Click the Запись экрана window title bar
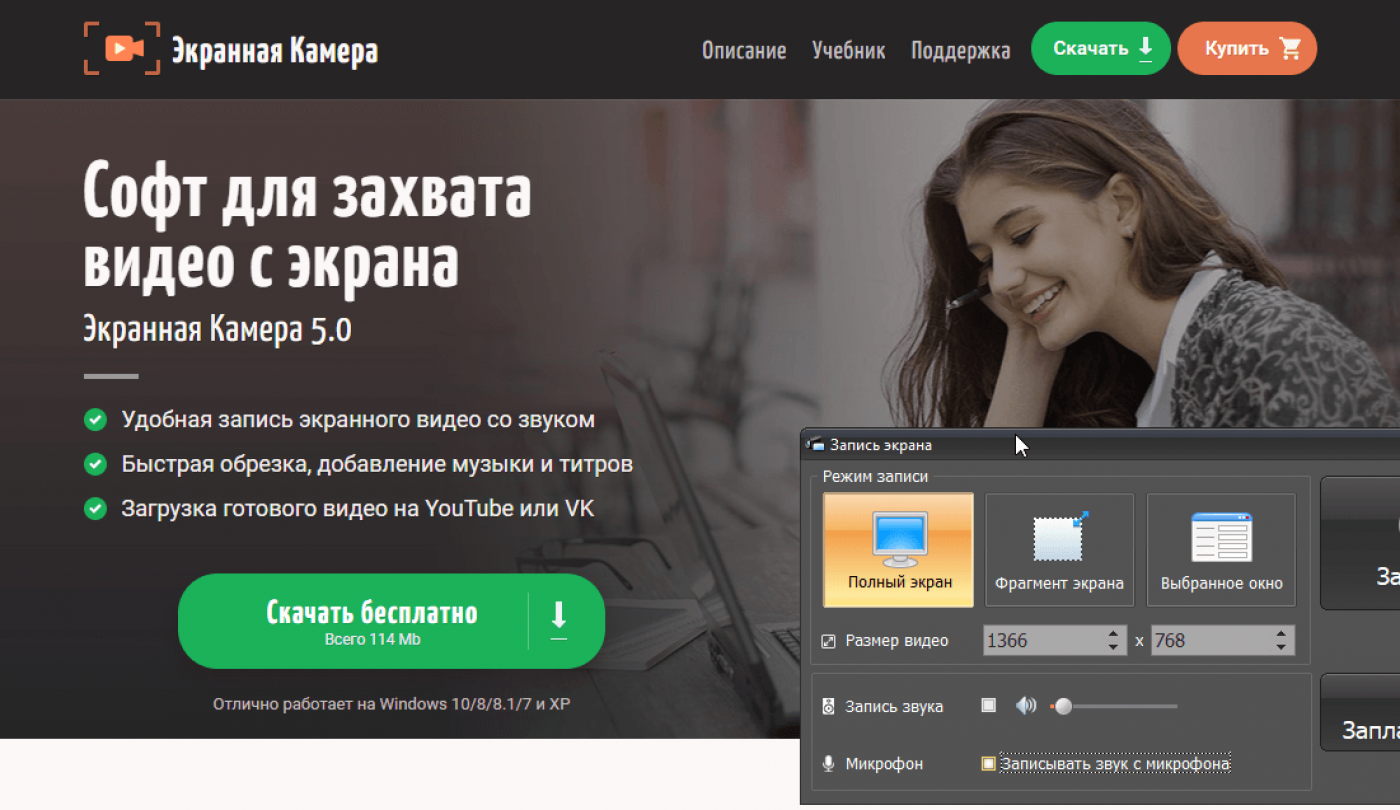This screenshot has height=810, width=1400. [x=1100, y=444]
